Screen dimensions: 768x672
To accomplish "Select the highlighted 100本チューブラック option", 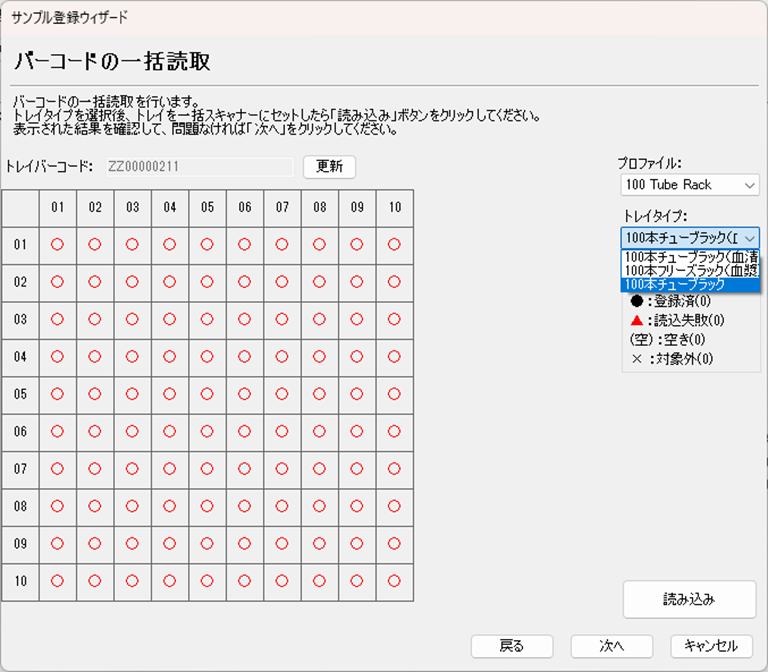I will click(x=688, y=284).
